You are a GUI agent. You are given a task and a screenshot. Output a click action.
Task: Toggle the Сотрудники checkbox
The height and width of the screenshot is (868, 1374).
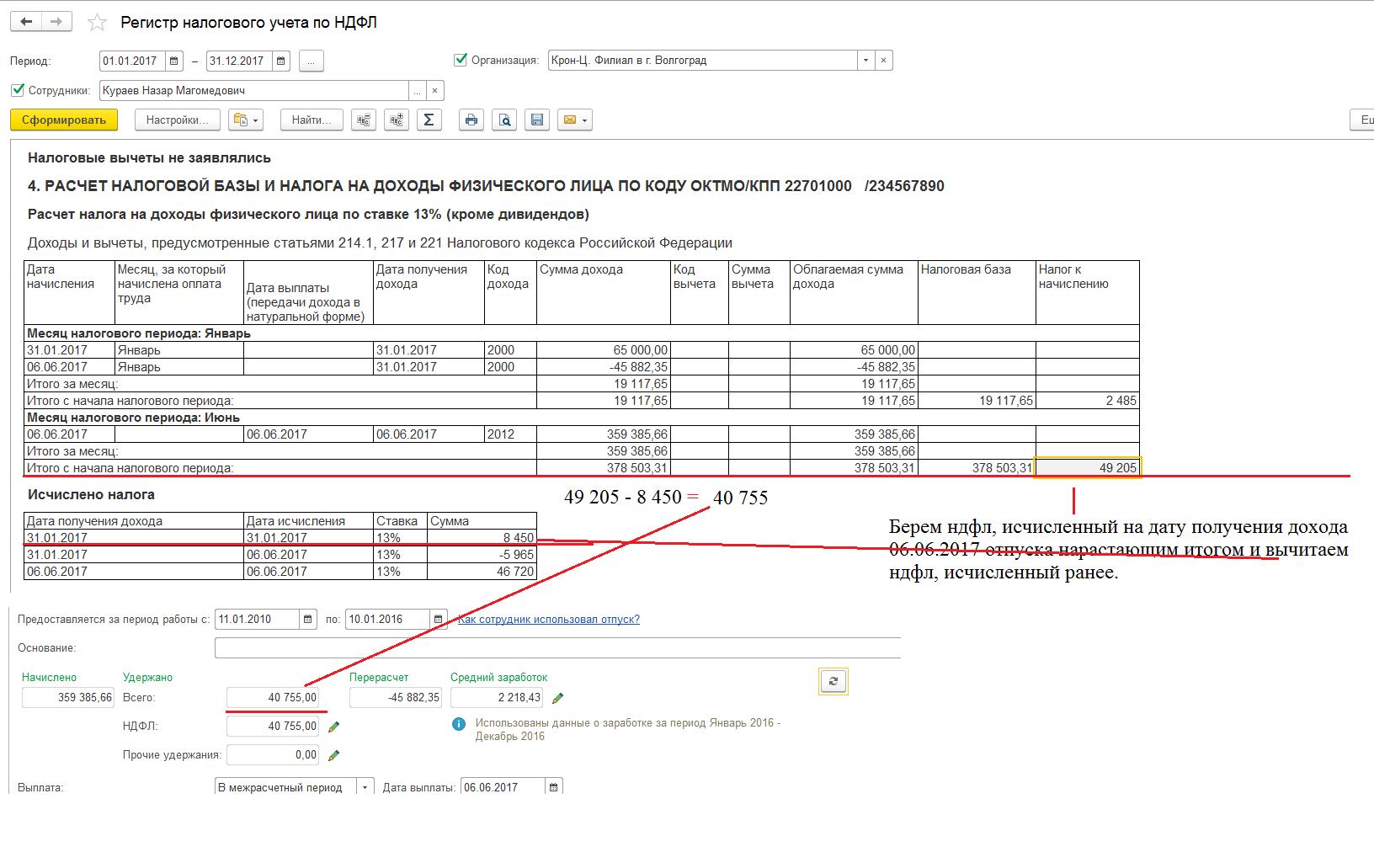point(18,90)
